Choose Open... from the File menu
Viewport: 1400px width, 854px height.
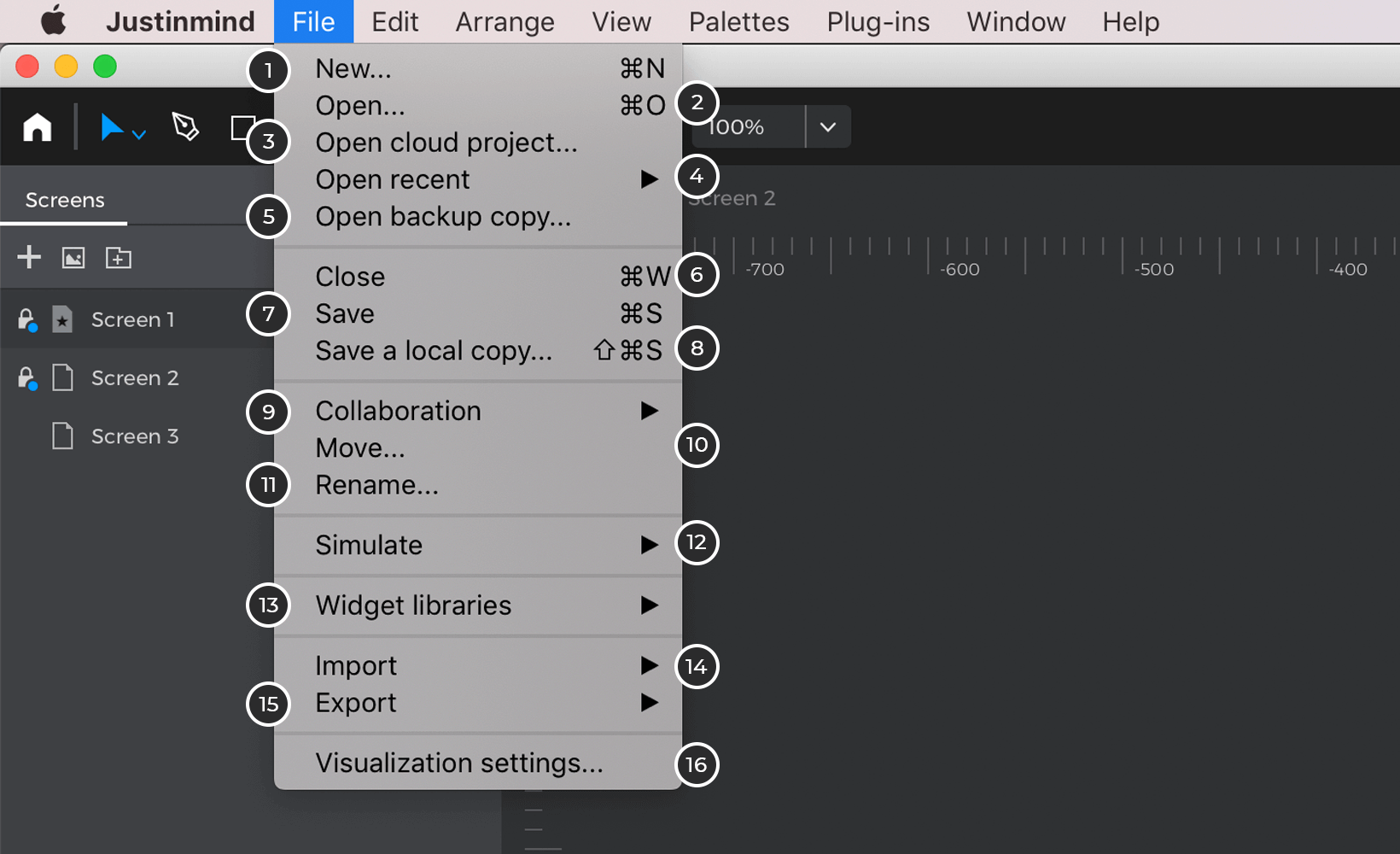478,105
